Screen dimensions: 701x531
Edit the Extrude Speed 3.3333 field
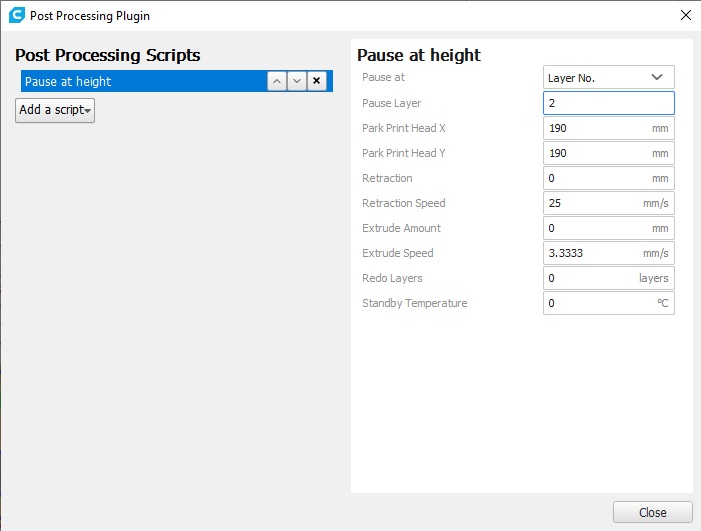pyautogui.click(x=609, y=253)
